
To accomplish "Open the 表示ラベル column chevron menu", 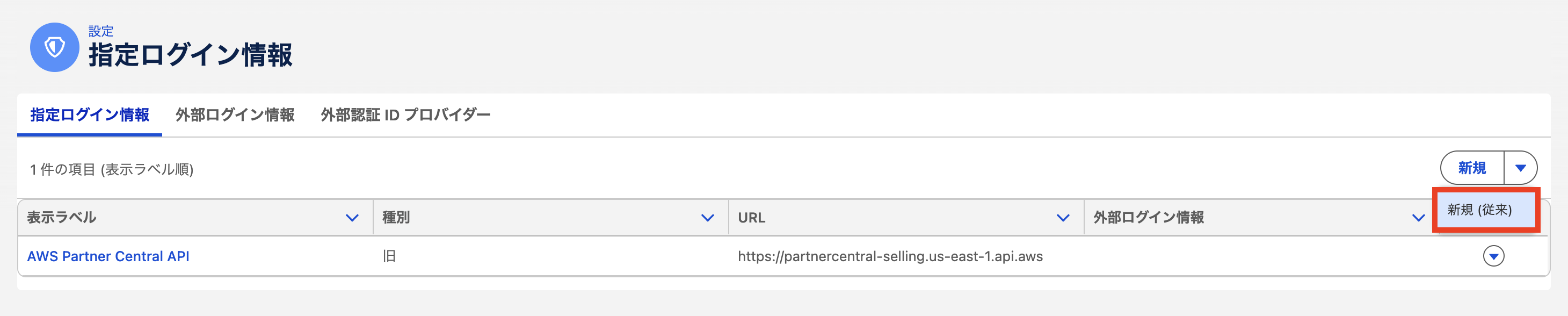I will [x=352, y=218].
